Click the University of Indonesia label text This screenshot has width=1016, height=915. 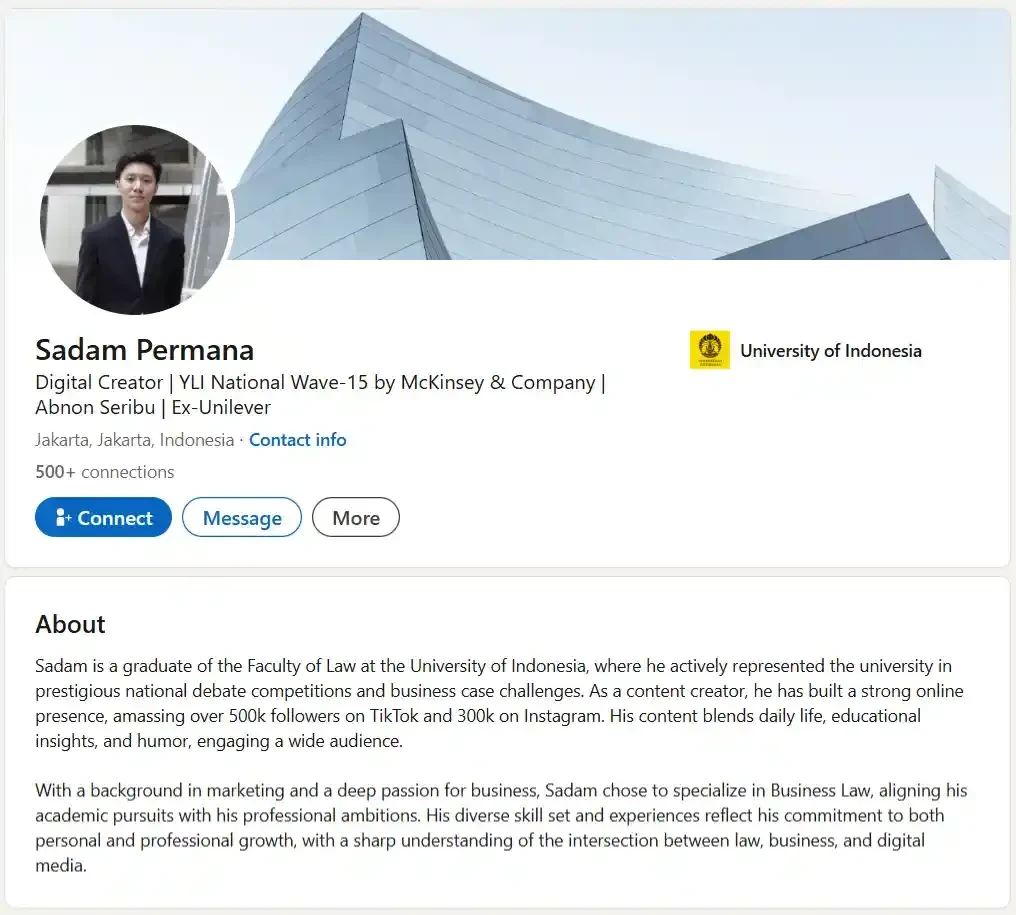pyautogui.click(x=830, y=350)
